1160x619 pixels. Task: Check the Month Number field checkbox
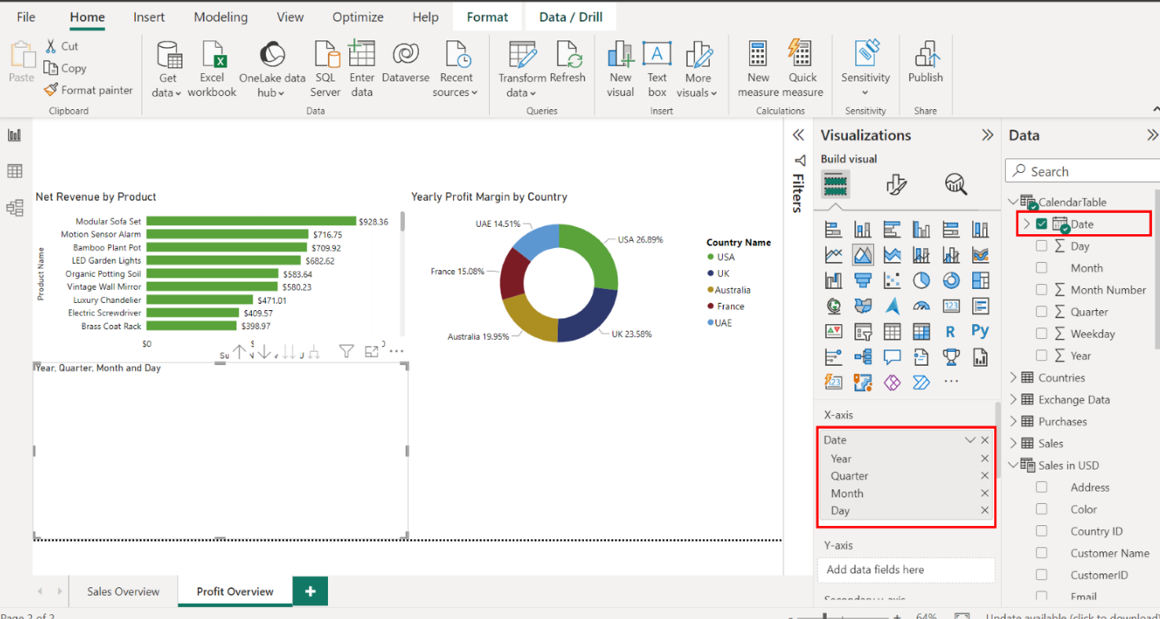1042,290
